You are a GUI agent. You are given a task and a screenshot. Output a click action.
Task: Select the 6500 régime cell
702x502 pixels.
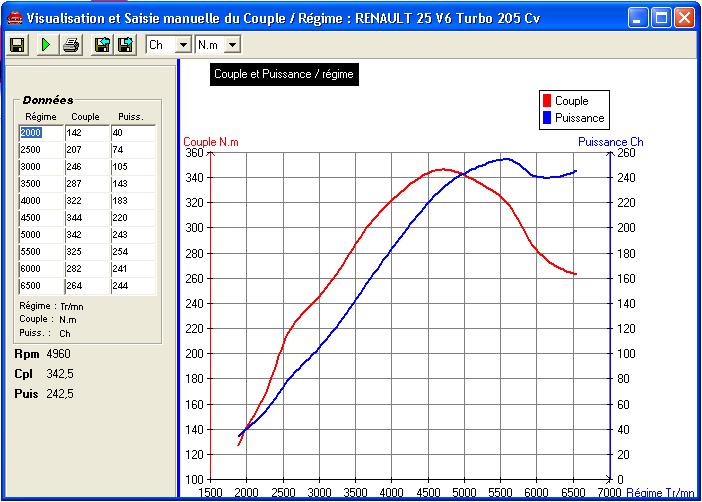click(41, 286)
